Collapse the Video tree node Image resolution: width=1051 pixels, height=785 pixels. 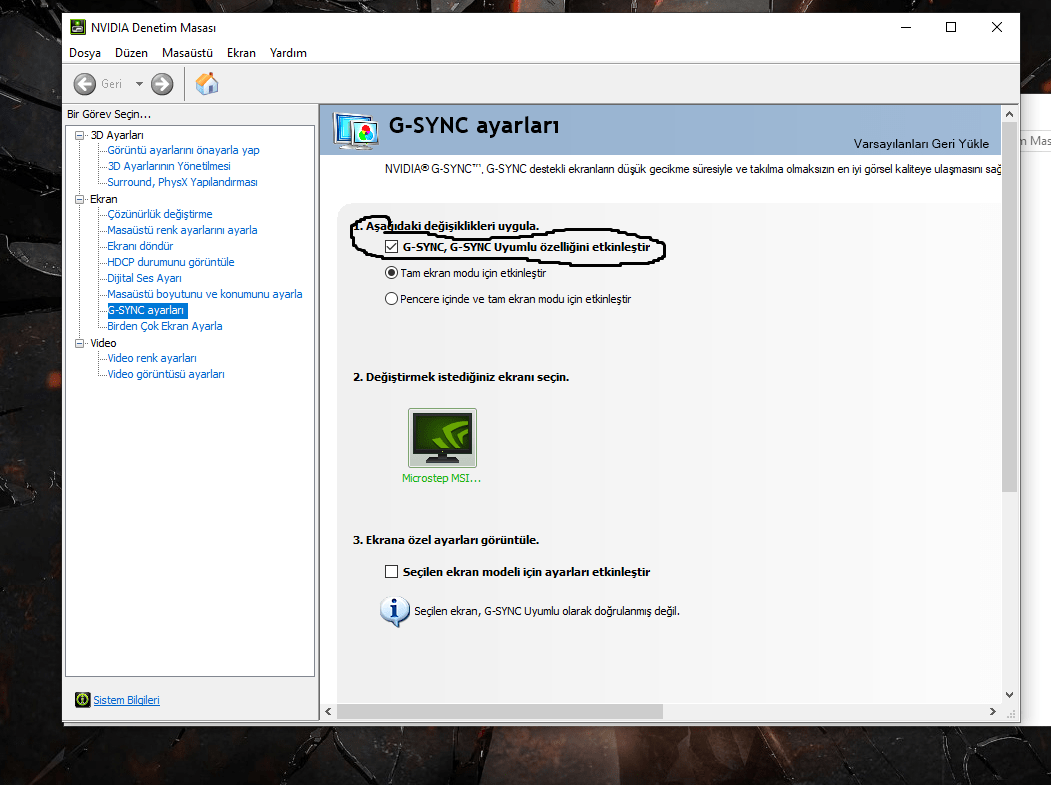pos(80,343)
